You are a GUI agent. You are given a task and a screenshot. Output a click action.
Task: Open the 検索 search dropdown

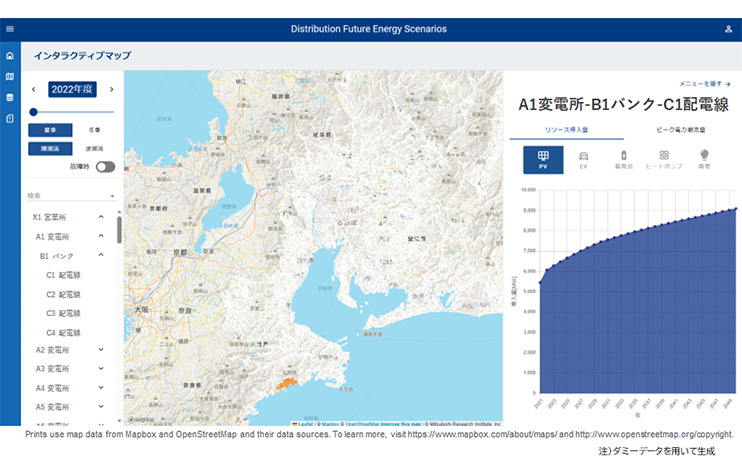click(71, 195)
